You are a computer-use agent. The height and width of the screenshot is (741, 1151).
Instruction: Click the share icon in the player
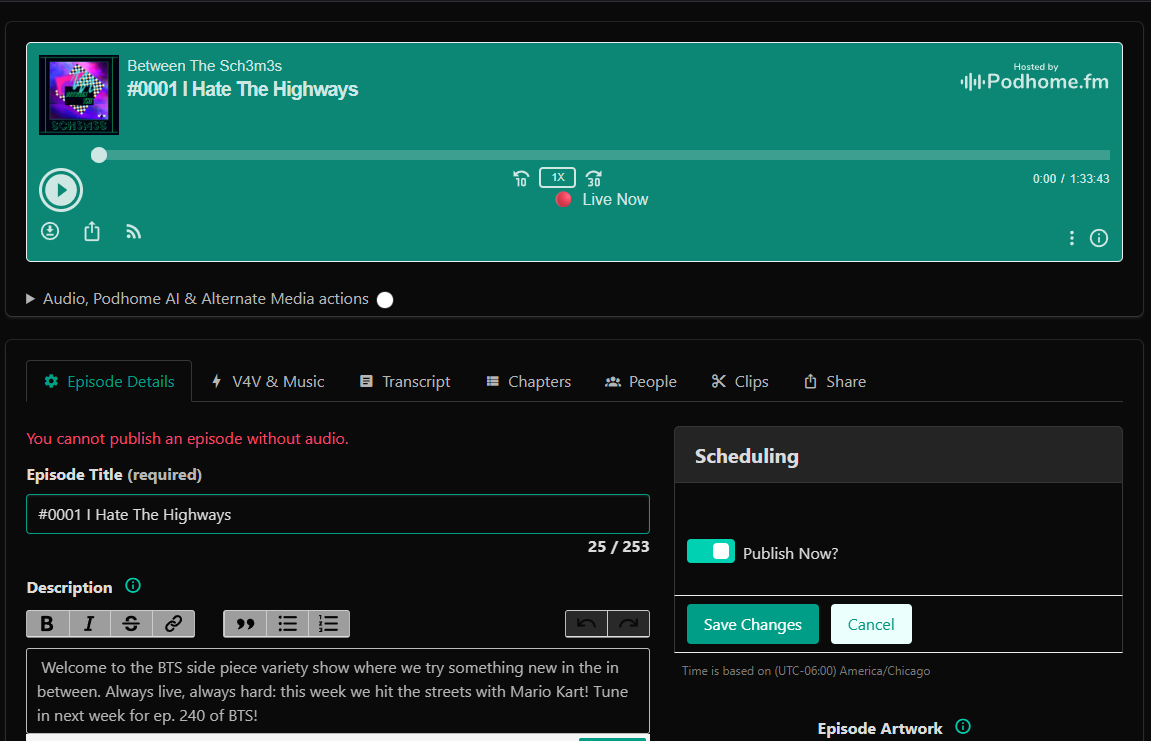click(x=92, y=231)
